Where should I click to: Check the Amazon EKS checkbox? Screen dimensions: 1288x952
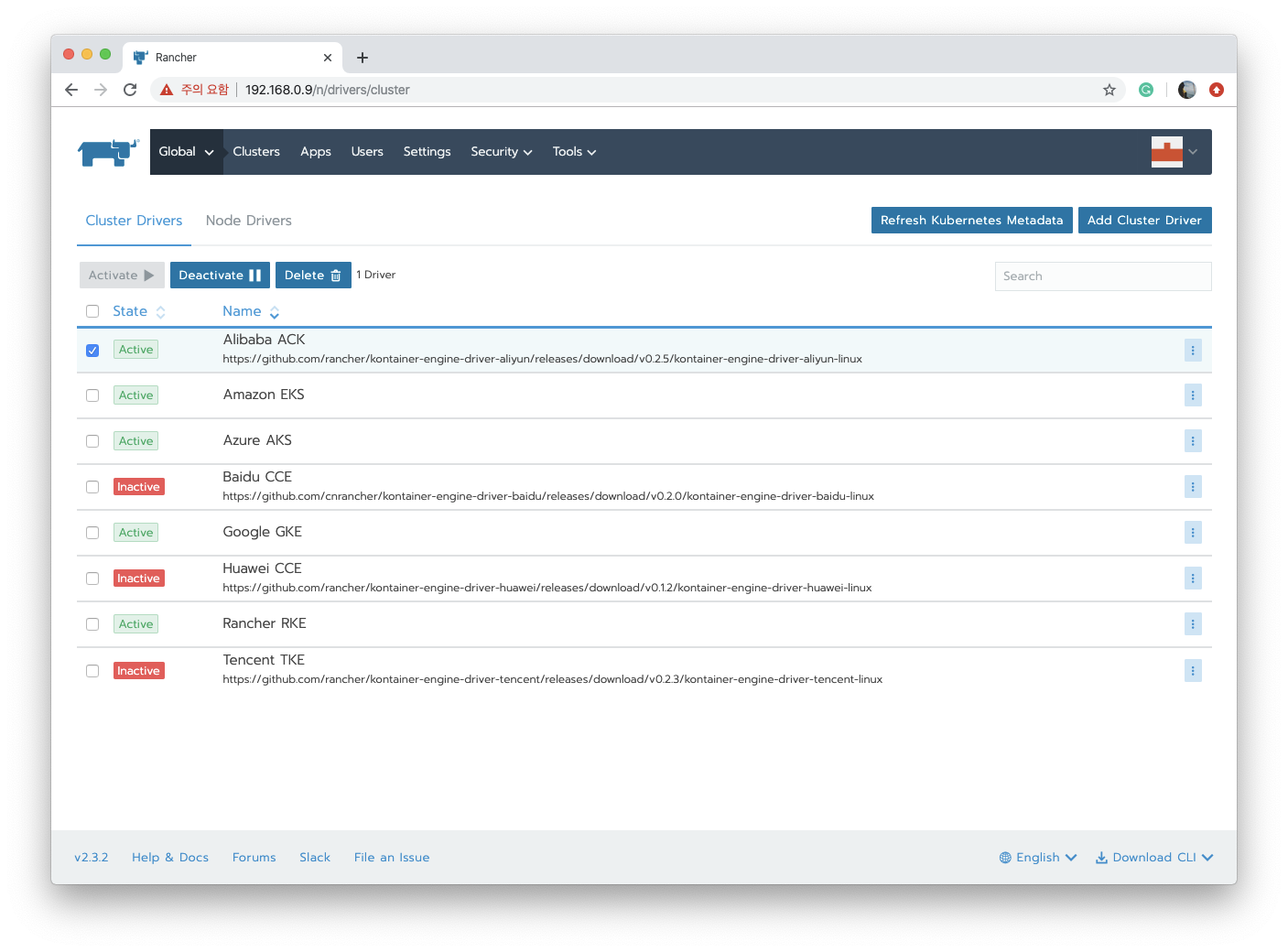coord(92,395)
